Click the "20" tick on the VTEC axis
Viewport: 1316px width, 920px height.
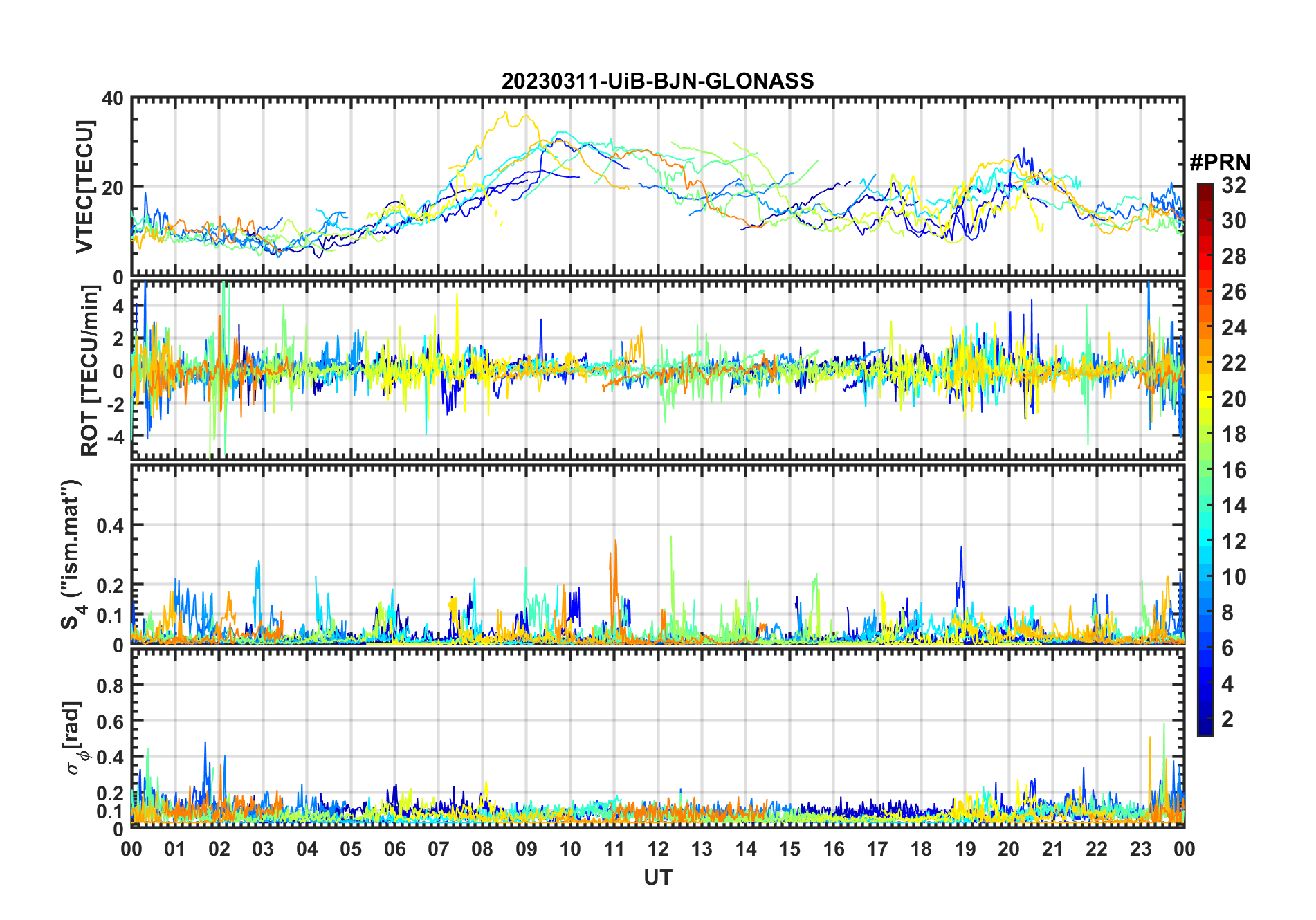click(113, 187)
